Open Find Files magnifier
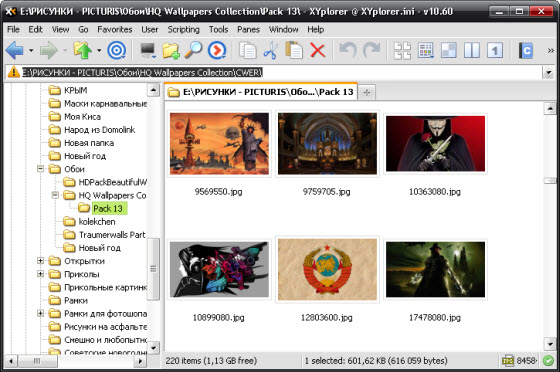This screenshot has height=372, width=560. pos(194,50)
